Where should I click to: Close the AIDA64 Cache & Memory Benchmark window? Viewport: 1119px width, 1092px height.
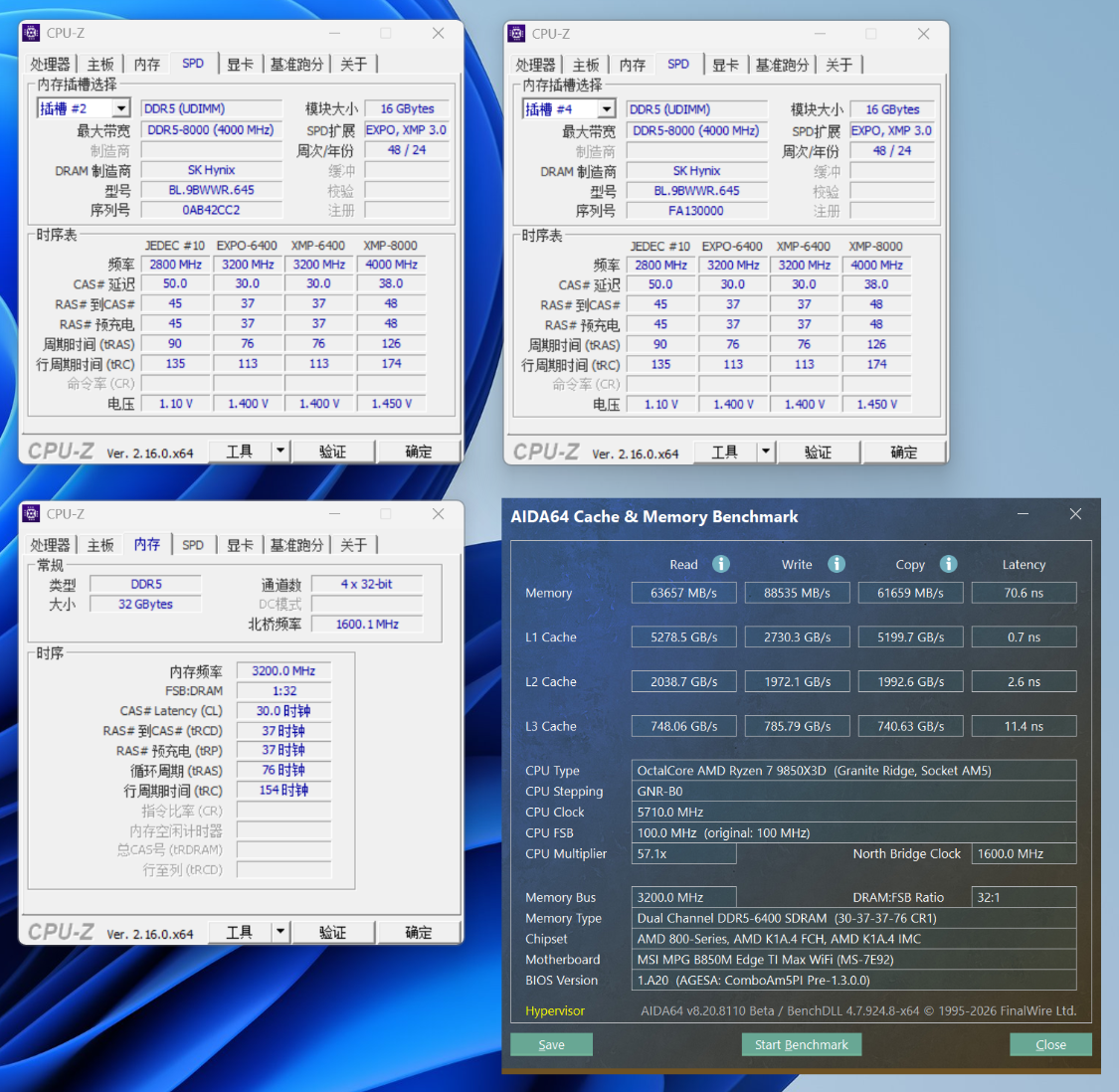tap(1075, 514)
